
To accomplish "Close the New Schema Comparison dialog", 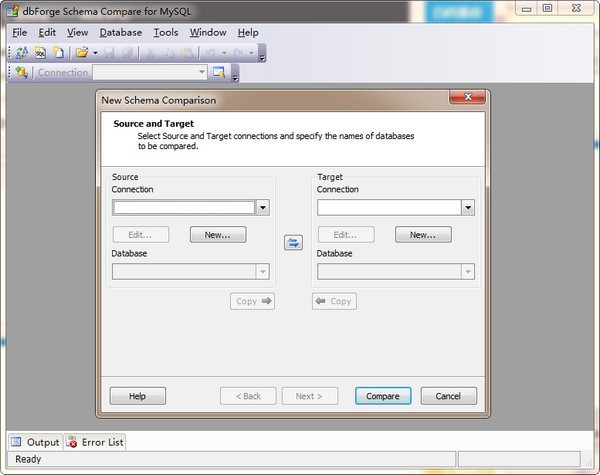I will [x=468, y=97].
